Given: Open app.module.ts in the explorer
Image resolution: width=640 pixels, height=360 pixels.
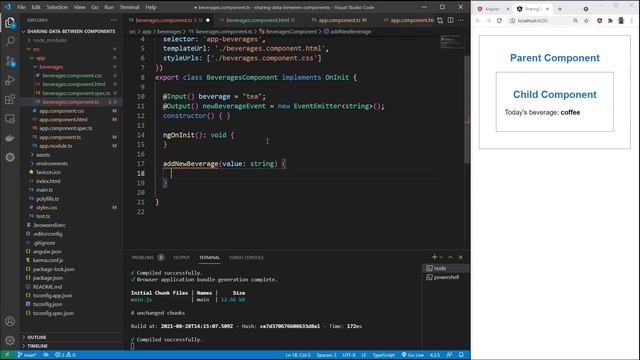Looking at the screenshot, I should click(x=56, y=146).
